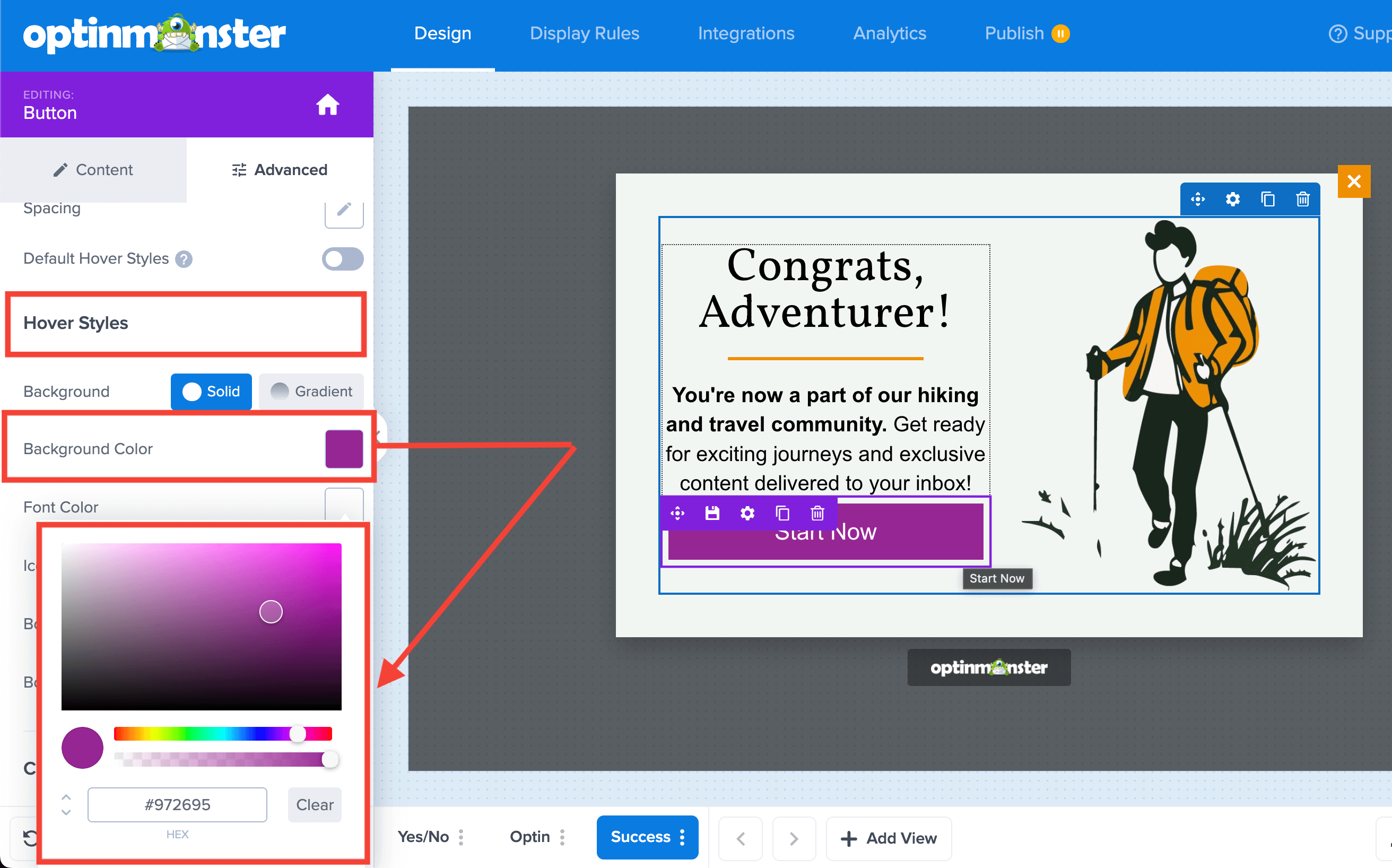Click the button block's save icon
This screenshot has width=1392, height=868.
pyautogui.click(x=712, y=513)
